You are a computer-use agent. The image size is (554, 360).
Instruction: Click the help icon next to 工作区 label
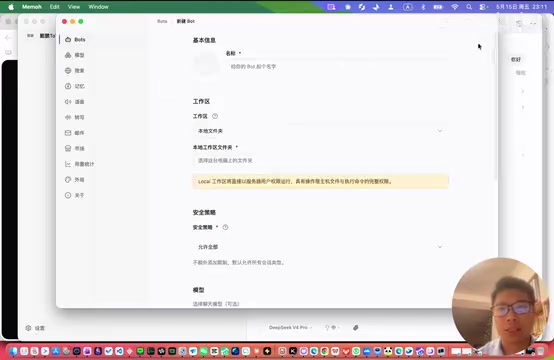215,116
